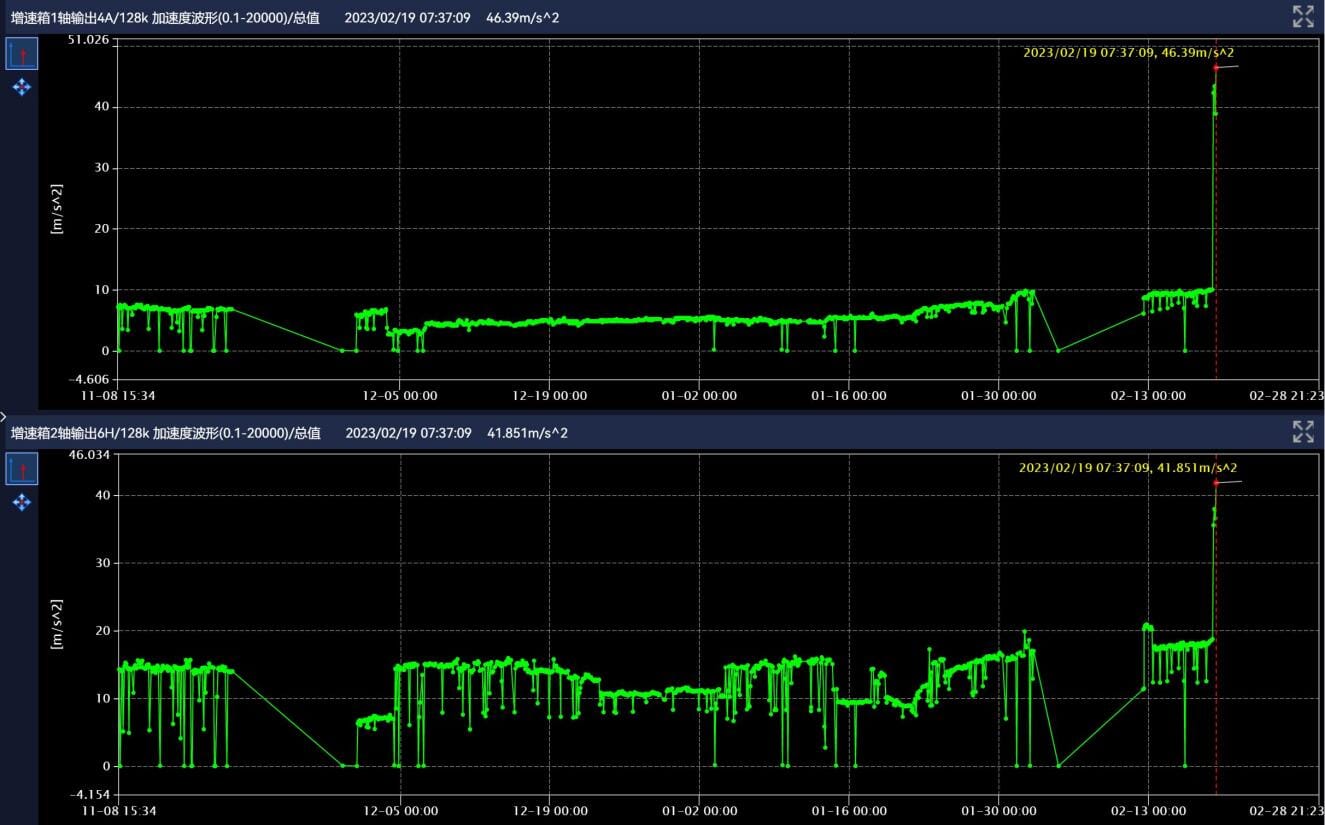This screenshot has width=1325, height=825.
Task: Click the 12-05 00:00 tick on the top chart
Action: [x=399, y=396]
